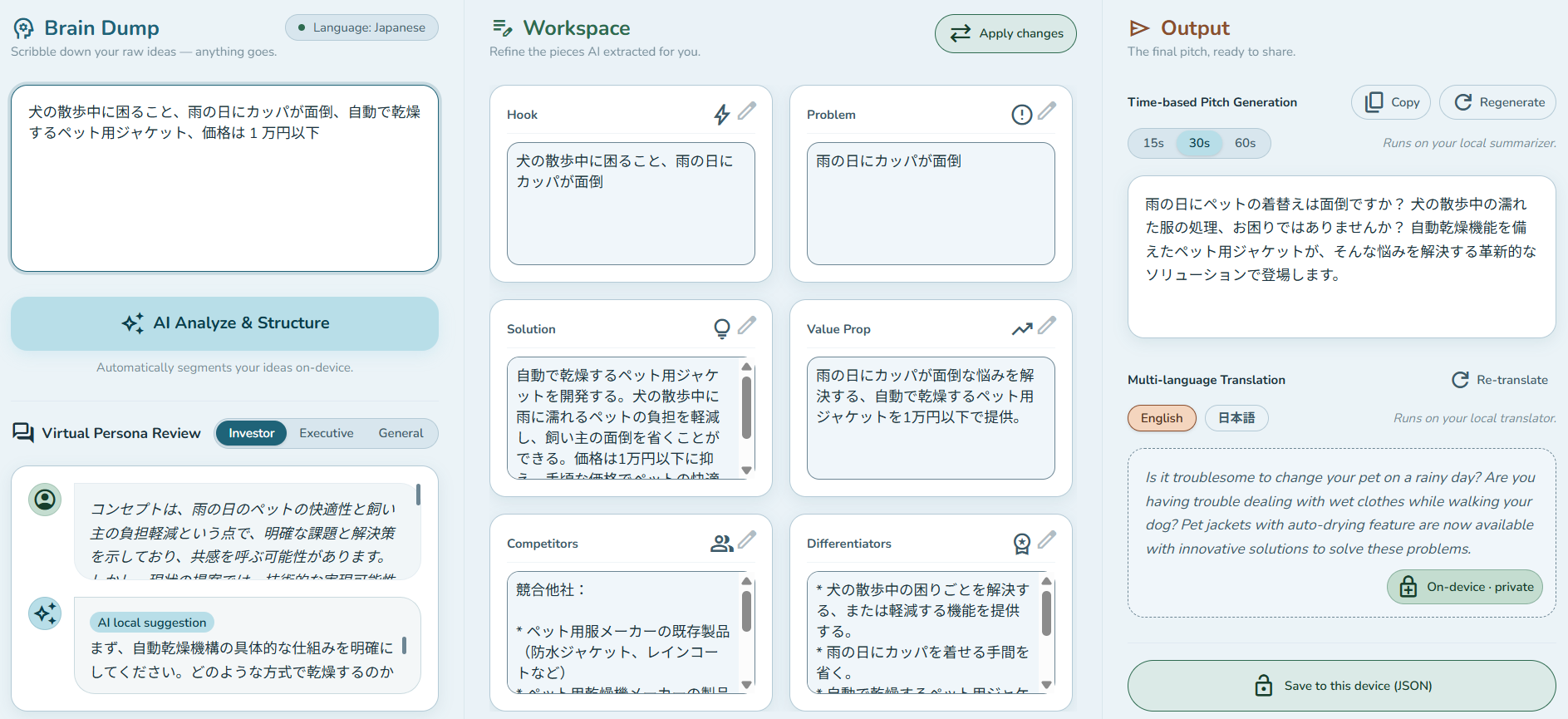Click the investor persona avatar icon

45,500
